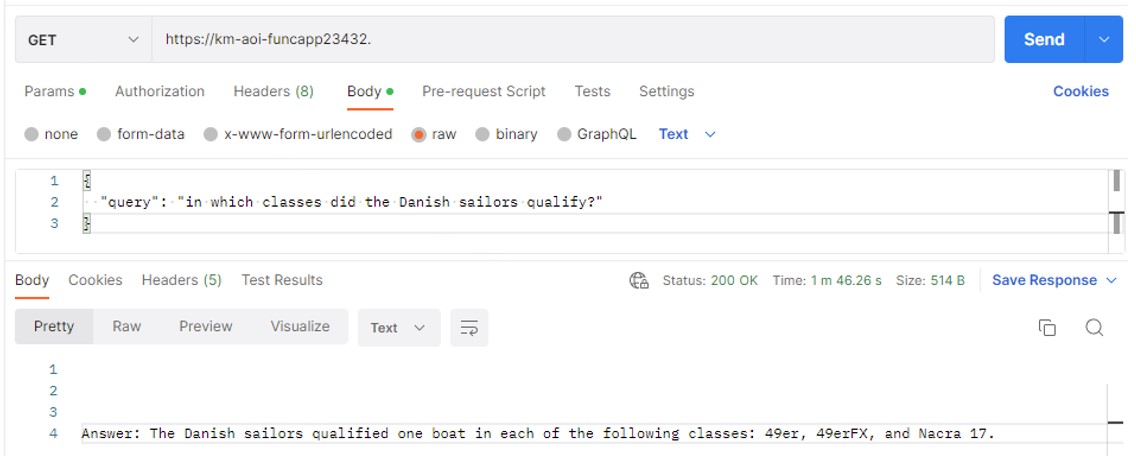Expand the Send button arrow options
1136x456 pixels.
click(1103, 40)
